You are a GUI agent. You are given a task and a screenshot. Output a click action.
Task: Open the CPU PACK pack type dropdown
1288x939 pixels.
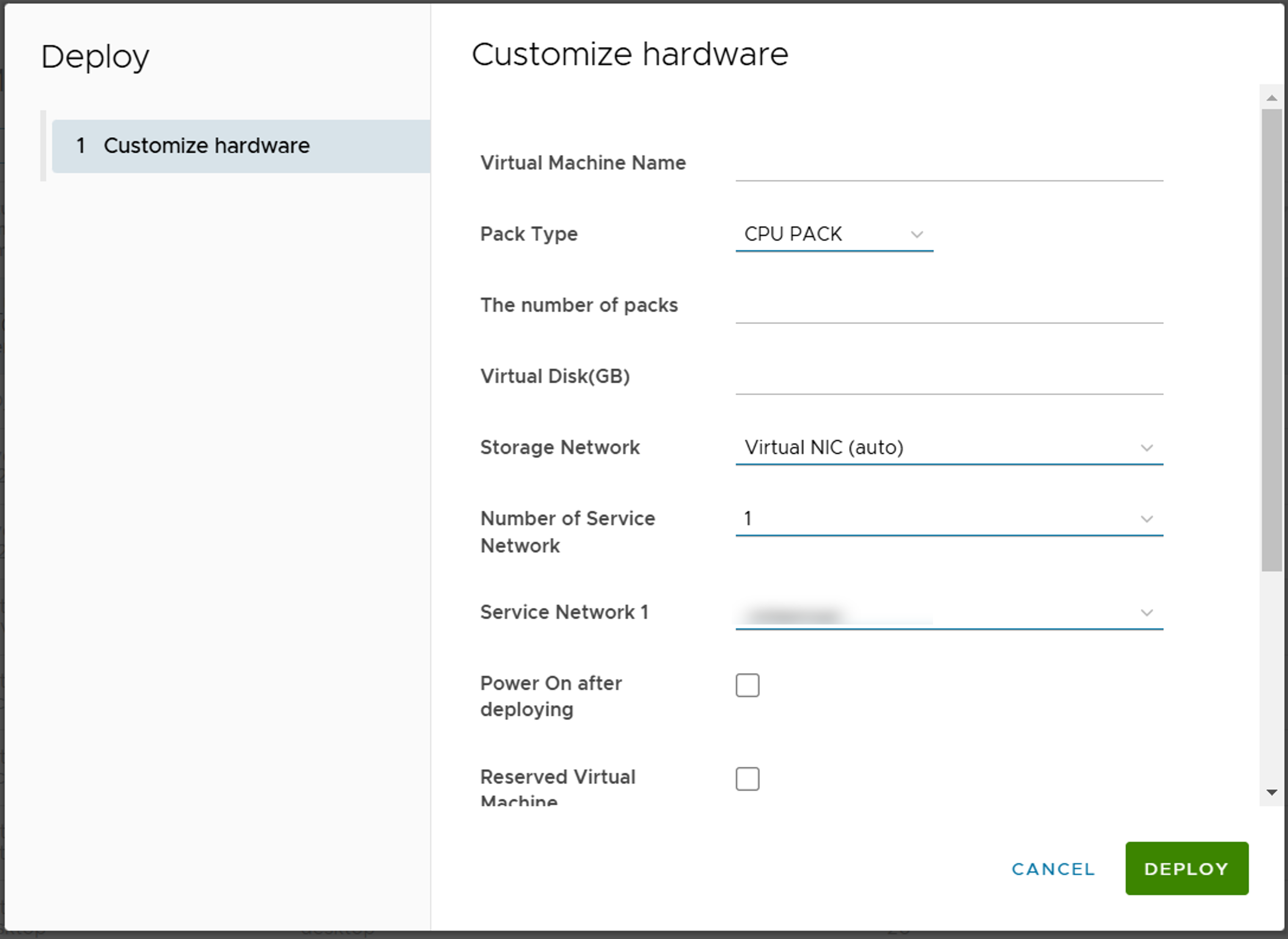818,234
